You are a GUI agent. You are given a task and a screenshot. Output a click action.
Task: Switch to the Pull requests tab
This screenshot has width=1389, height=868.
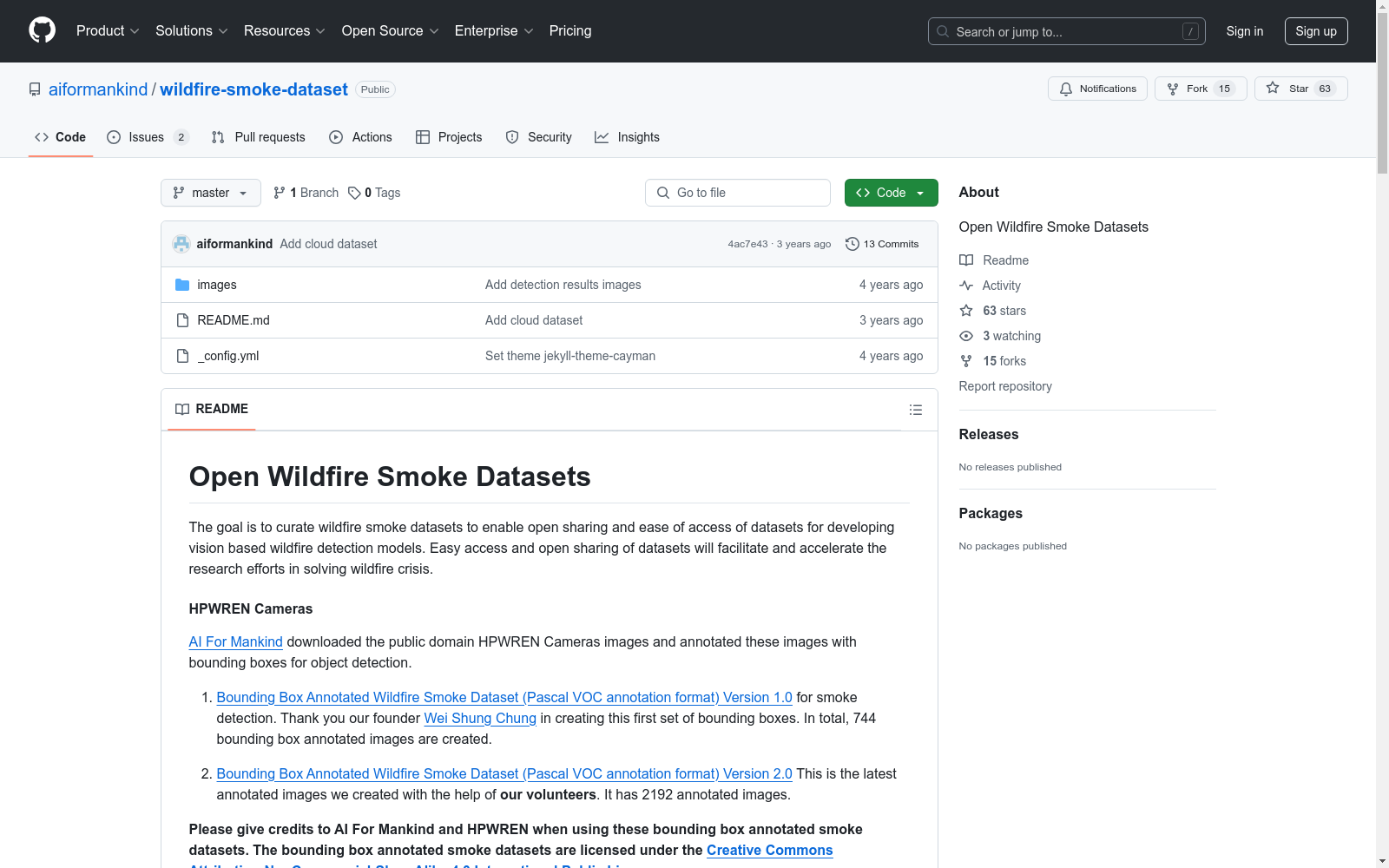pyautogui.click(x=259, y=137)
